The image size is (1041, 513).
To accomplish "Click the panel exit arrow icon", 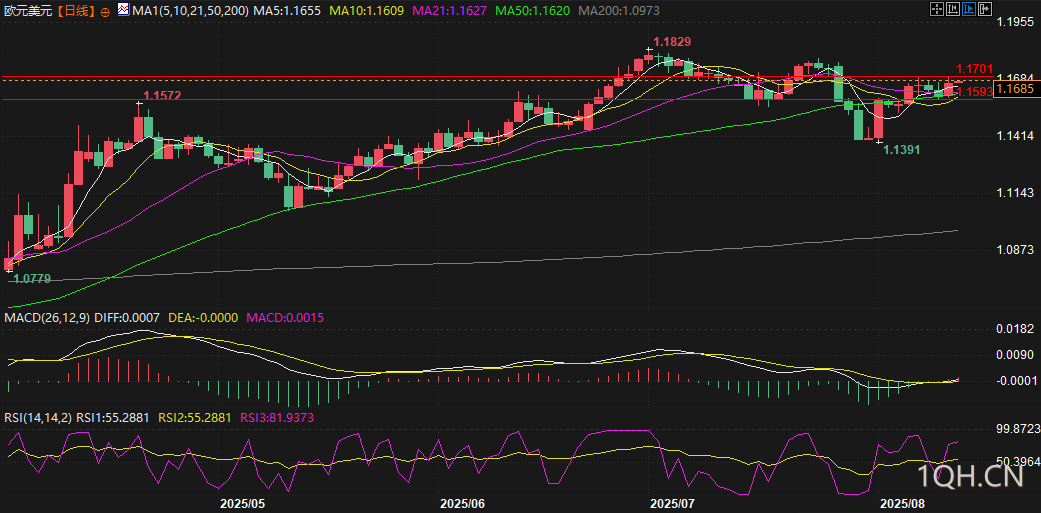I will 985,9.
